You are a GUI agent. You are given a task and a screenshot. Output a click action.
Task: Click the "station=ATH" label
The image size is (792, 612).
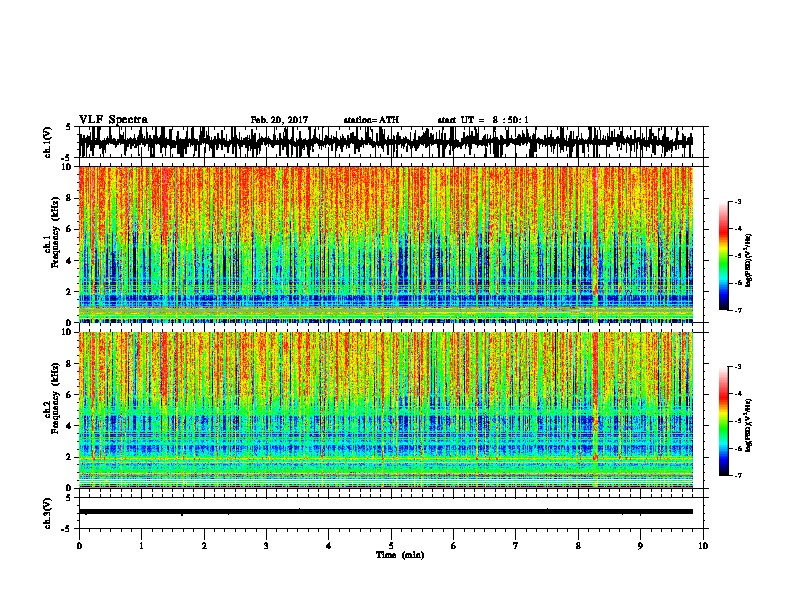[371, 120]
